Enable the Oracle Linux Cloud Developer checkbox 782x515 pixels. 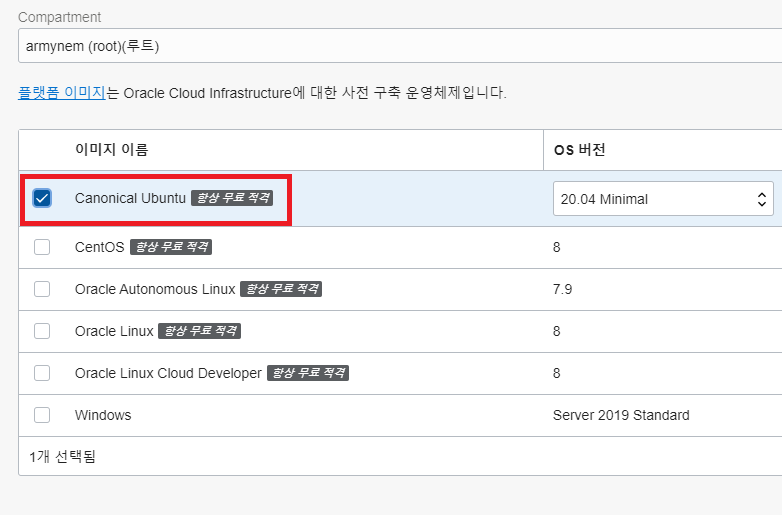click(42, 373)
